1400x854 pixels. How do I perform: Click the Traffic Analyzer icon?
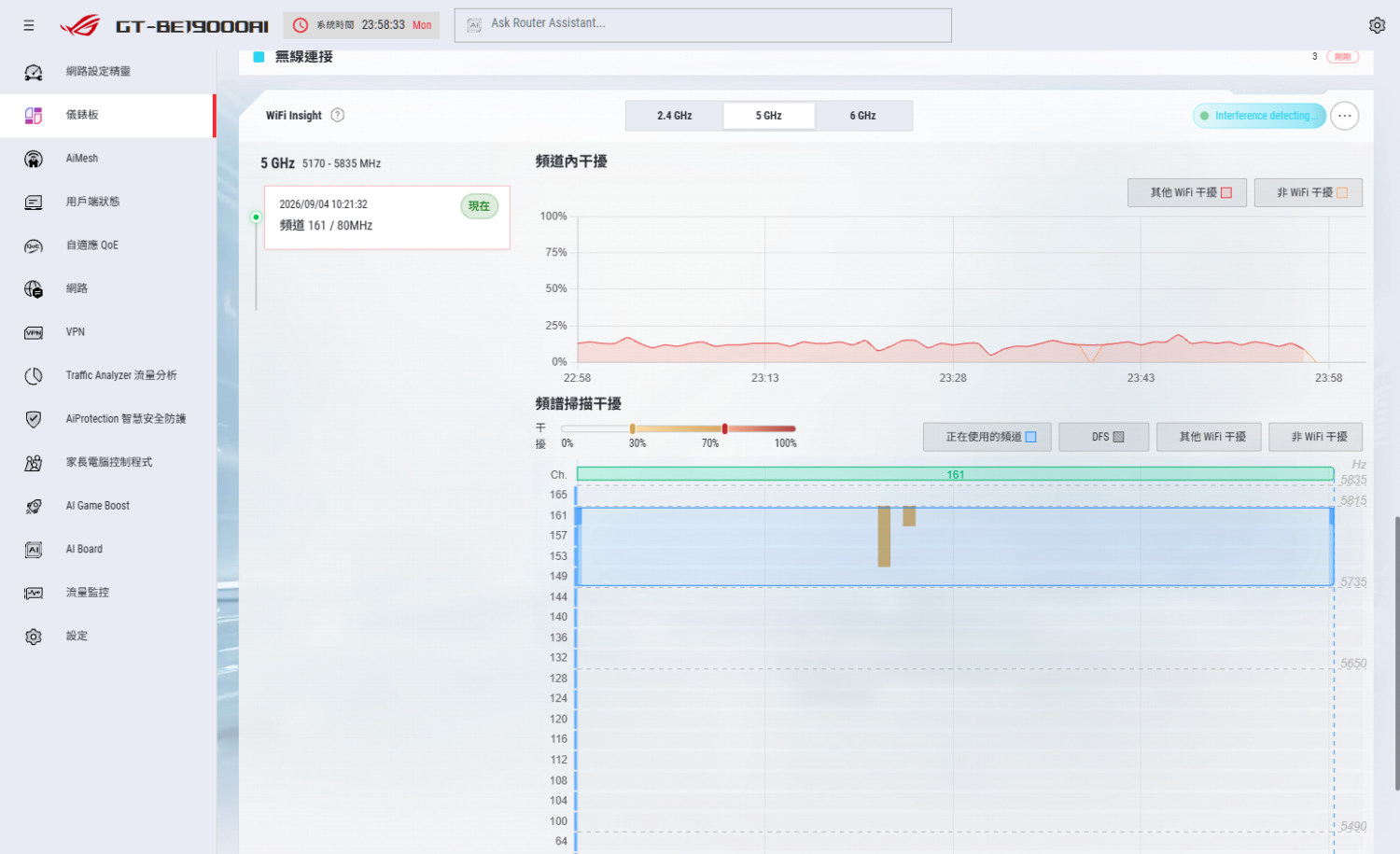click(34, 375)
